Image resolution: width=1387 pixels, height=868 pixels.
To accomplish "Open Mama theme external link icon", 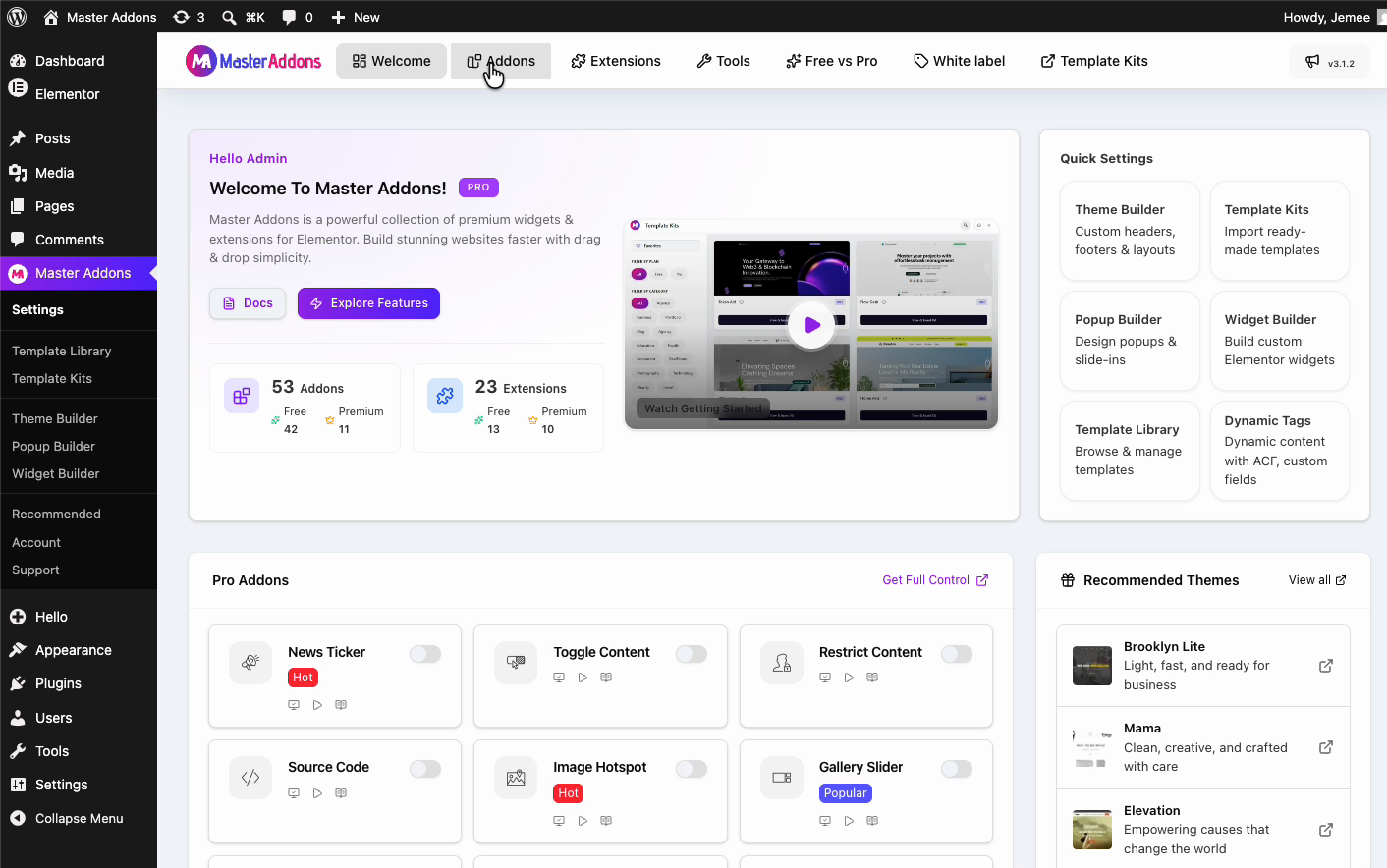I will (1326, 747).
